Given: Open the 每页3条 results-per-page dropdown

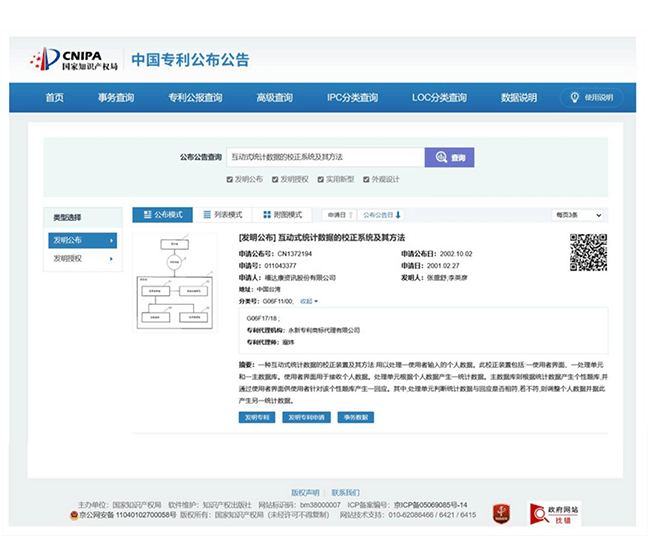Looking at the screenshot, I should [578, 215].
